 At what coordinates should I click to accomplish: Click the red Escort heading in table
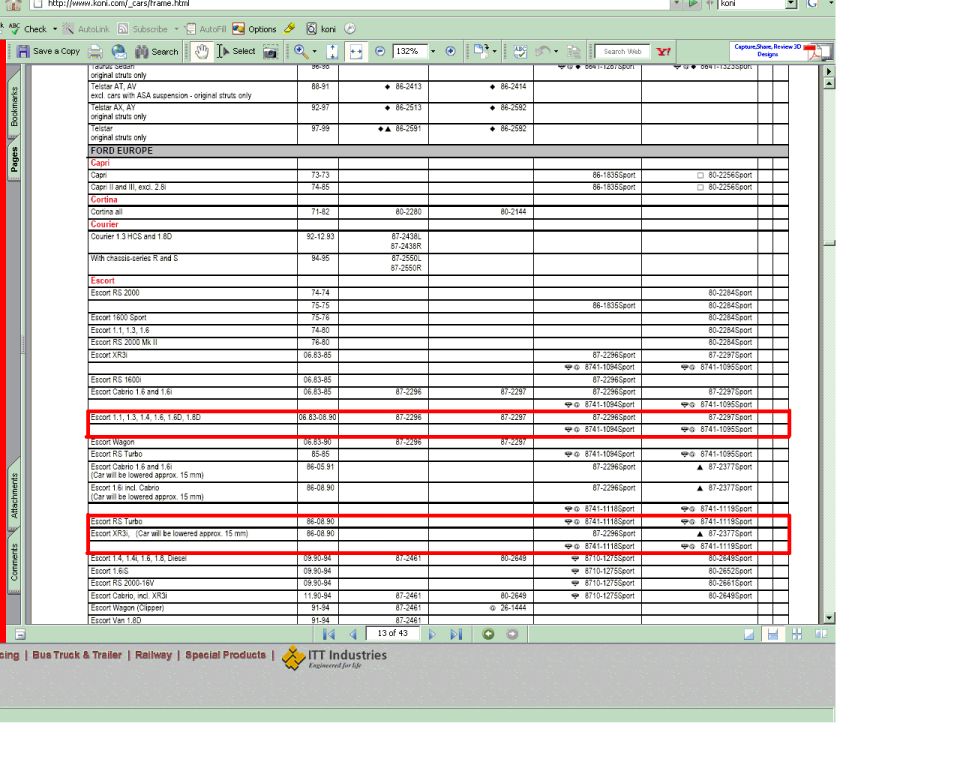102,280
